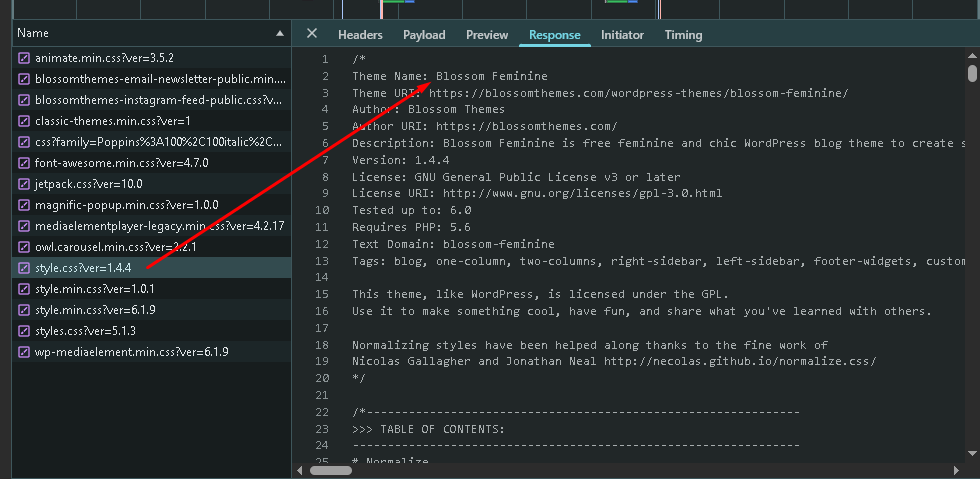Click the icon next to magnific-popup.min.css
The image size is (980, 479).
tap(24, 205)
